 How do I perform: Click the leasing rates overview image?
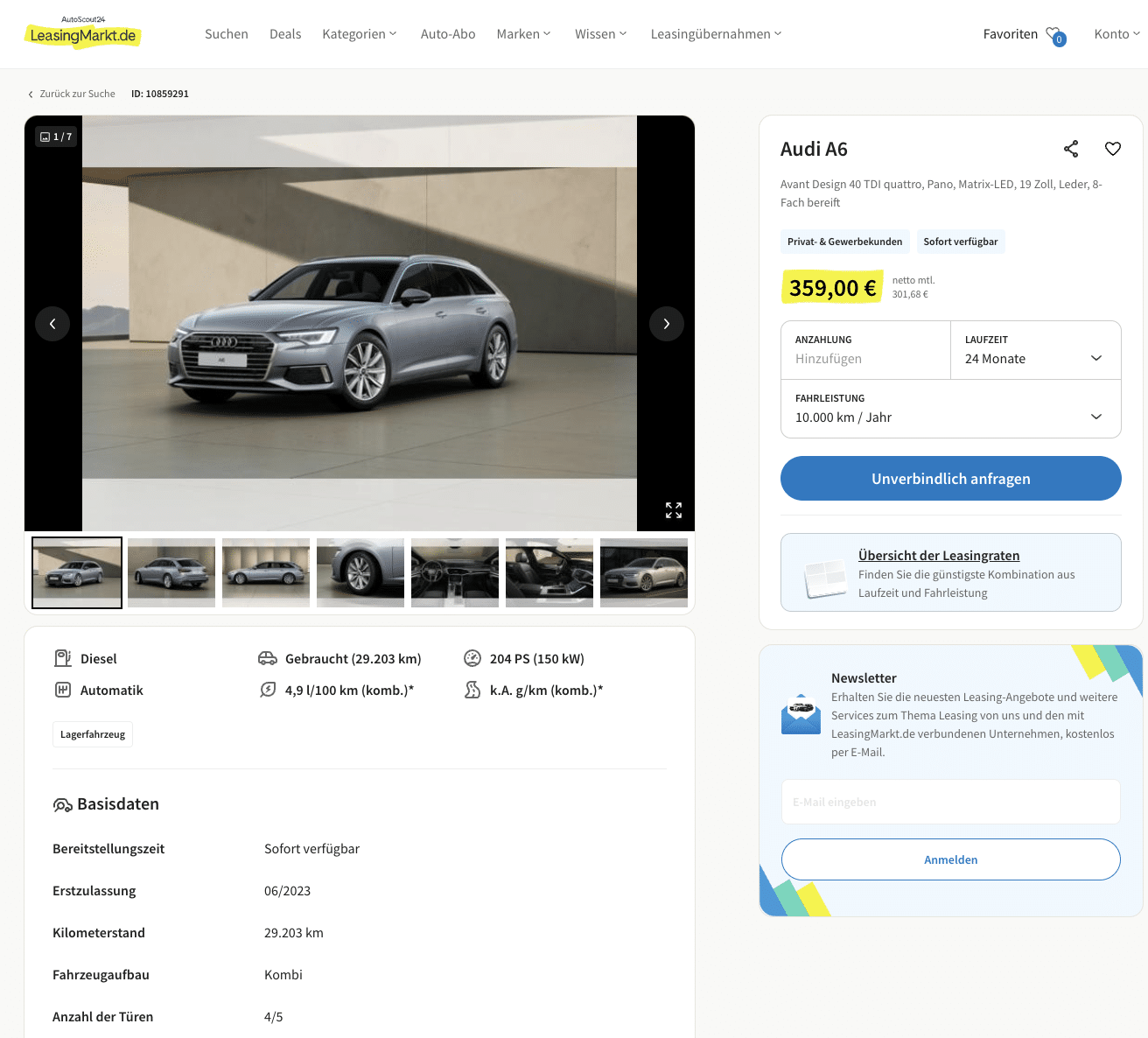[x=825, y=579]
